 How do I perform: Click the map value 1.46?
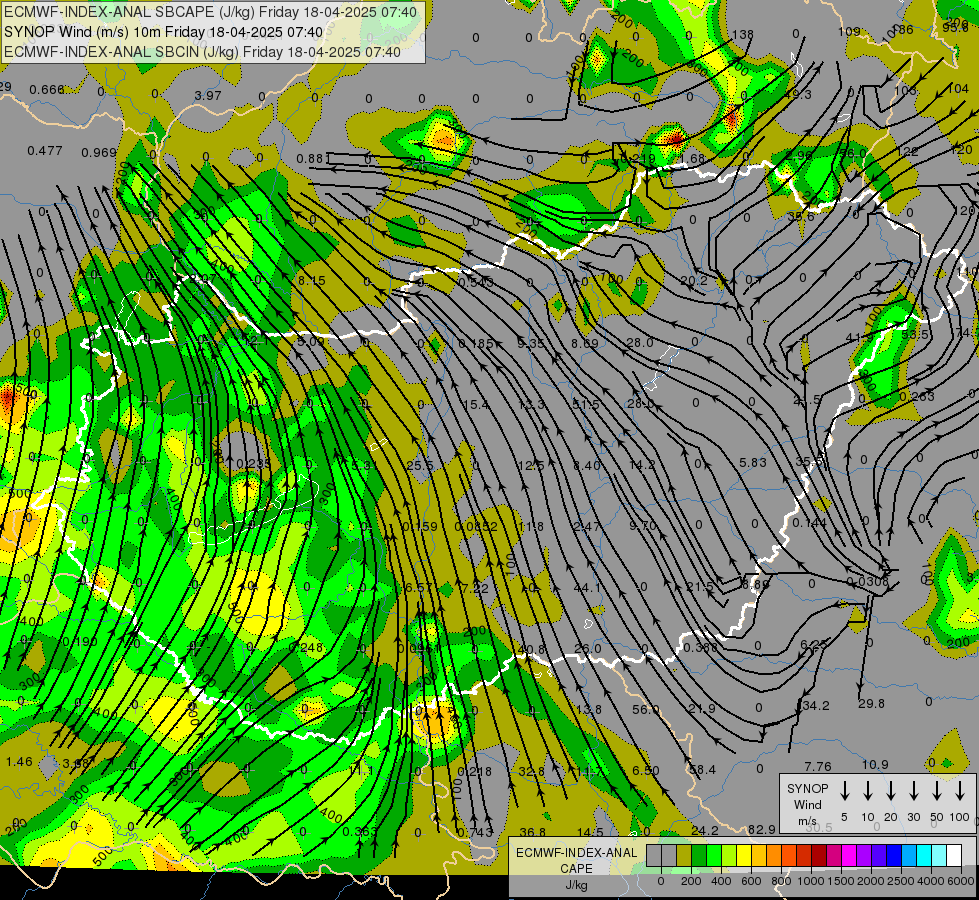coord(19,761)
